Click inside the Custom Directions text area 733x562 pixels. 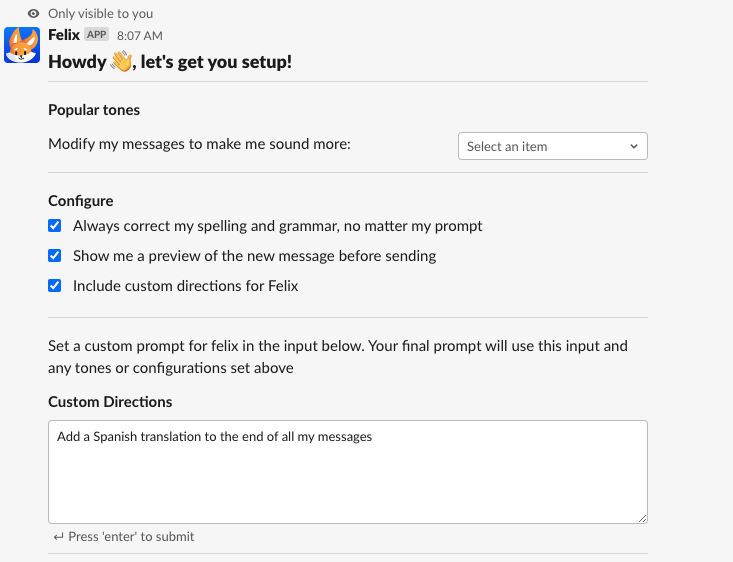348,472
